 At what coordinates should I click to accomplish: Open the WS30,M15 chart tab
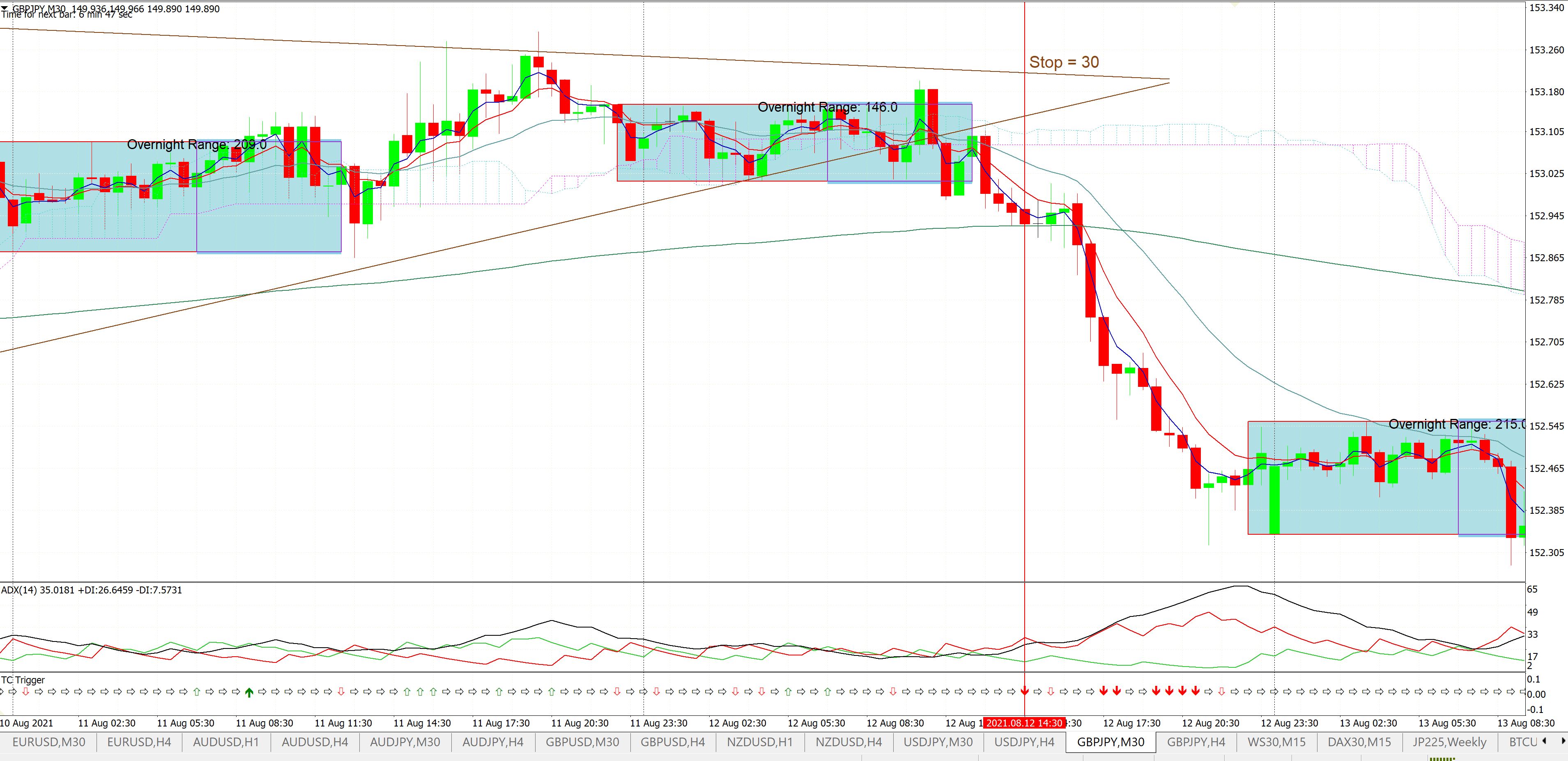[x=1276, y=742]
